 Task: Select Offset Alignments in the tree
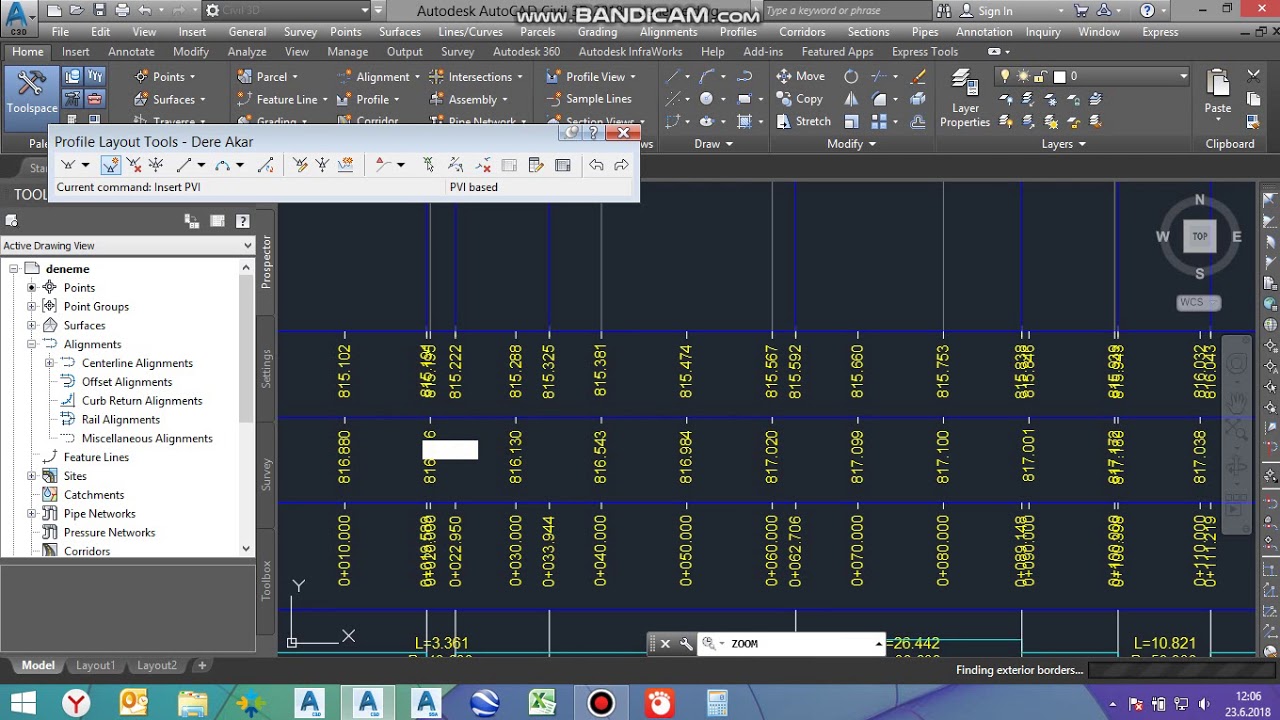pos(127,382)
